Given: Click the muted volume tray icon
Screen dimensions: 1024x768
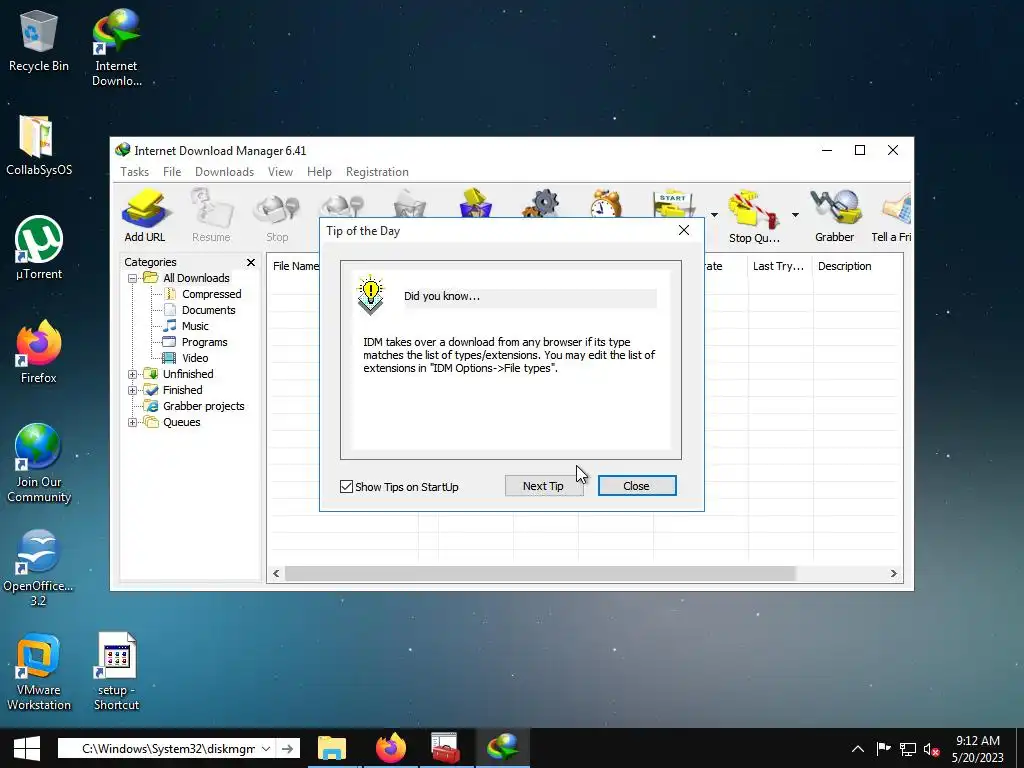Looking at the screenshot, I should 932,749.
